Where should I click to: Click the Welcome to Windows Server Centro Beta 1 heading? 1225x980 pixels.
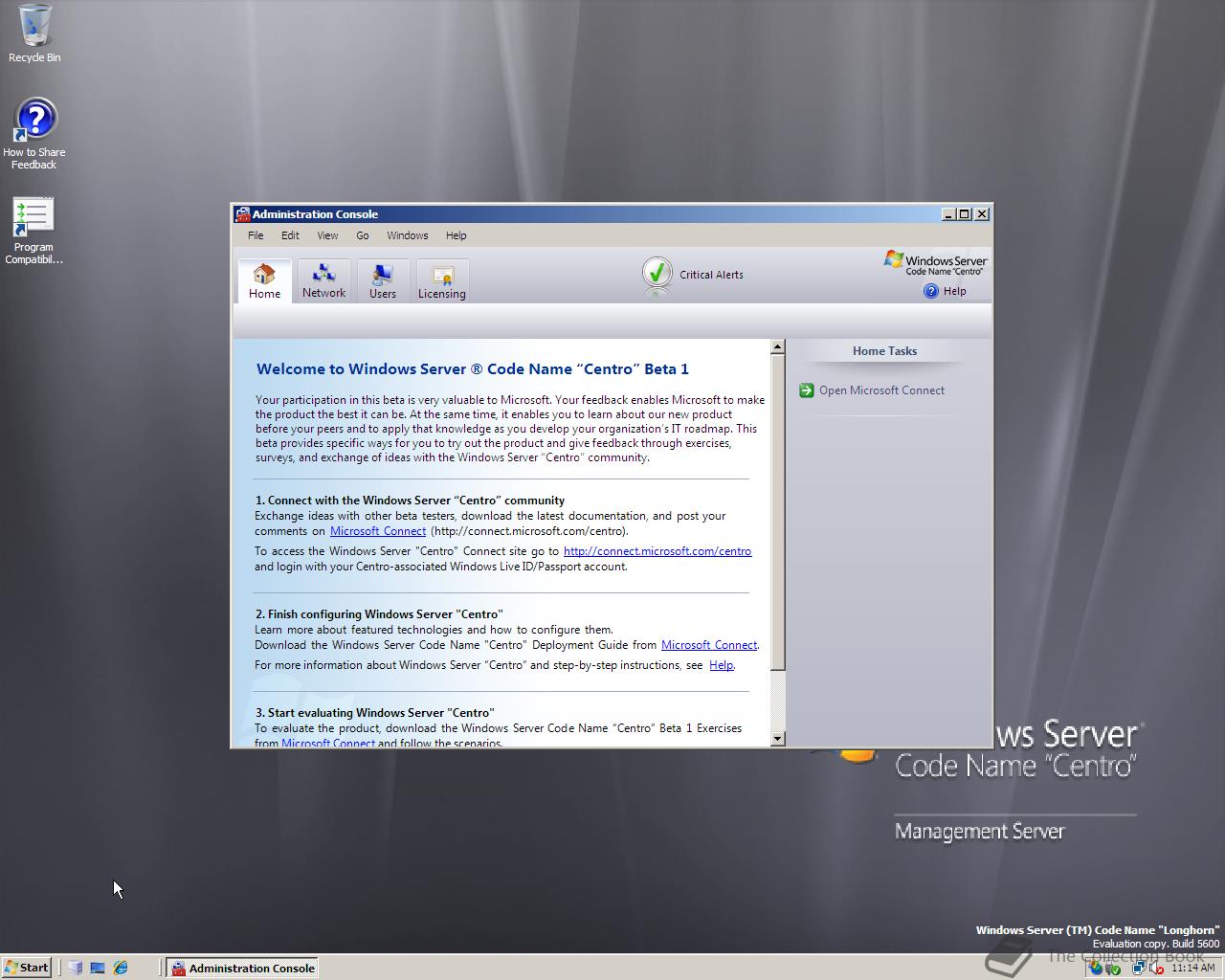(473, 369)
